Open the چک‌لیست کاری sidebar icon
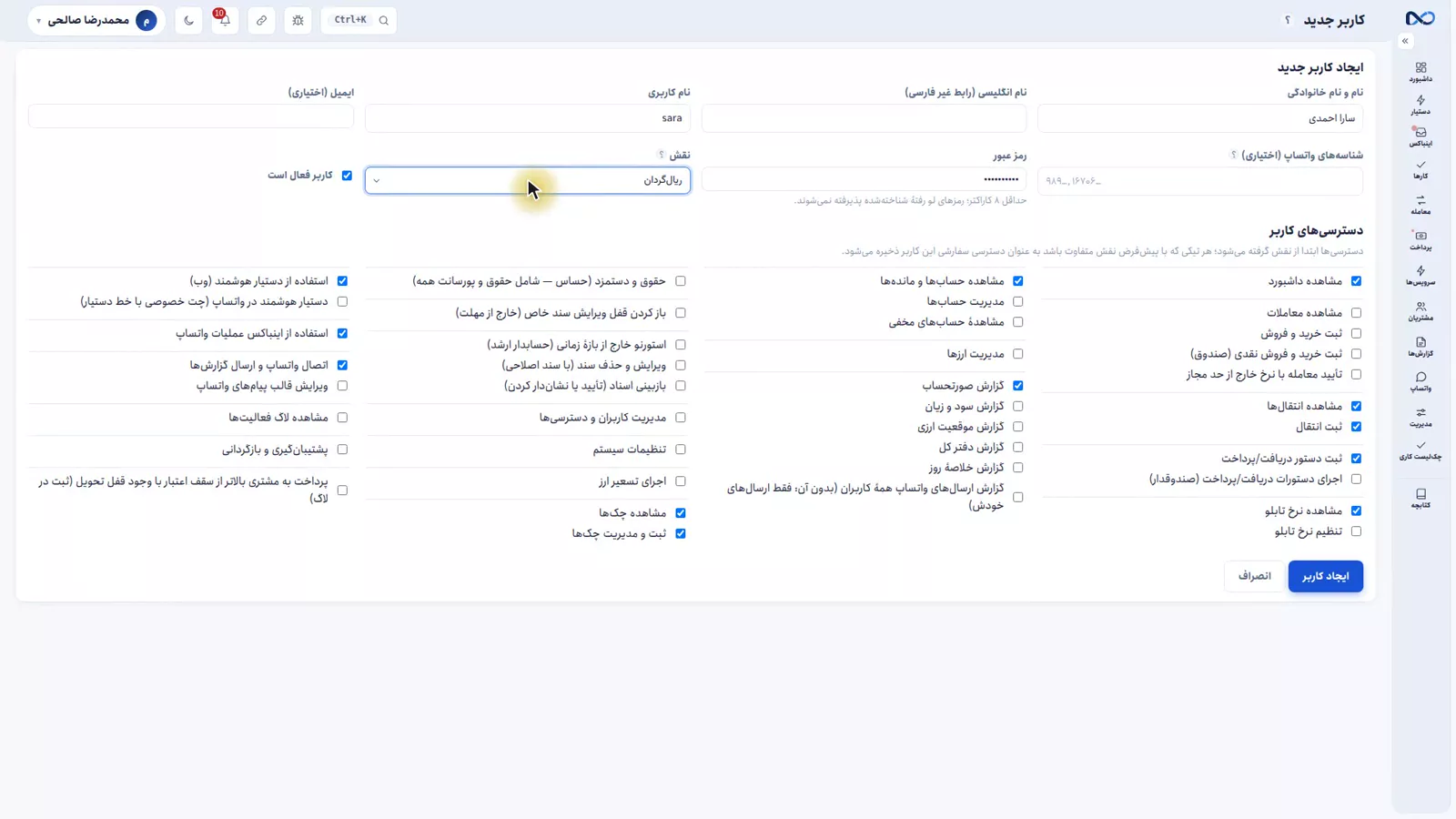This screenshot has height=819, width=1456. [x=1421, y=450]
